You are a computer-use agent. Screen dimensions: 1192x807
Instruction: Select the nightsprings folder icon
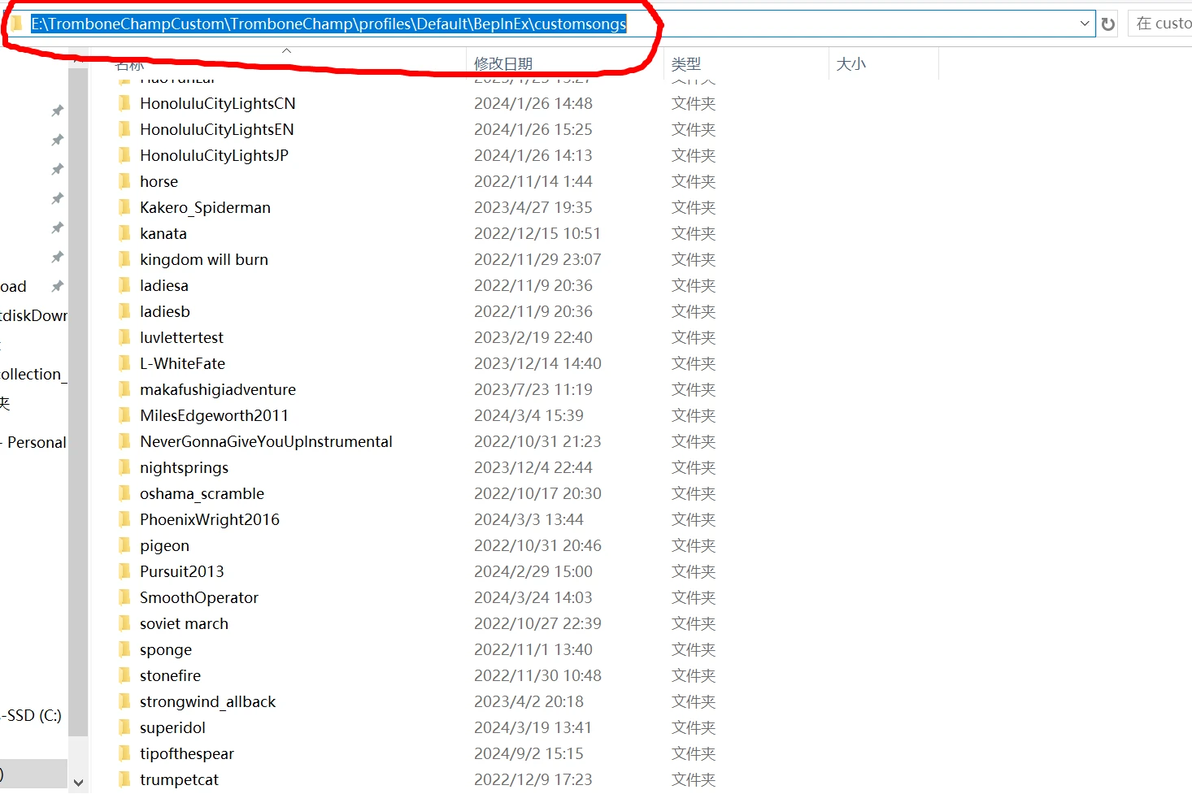[x=125, y=467]
